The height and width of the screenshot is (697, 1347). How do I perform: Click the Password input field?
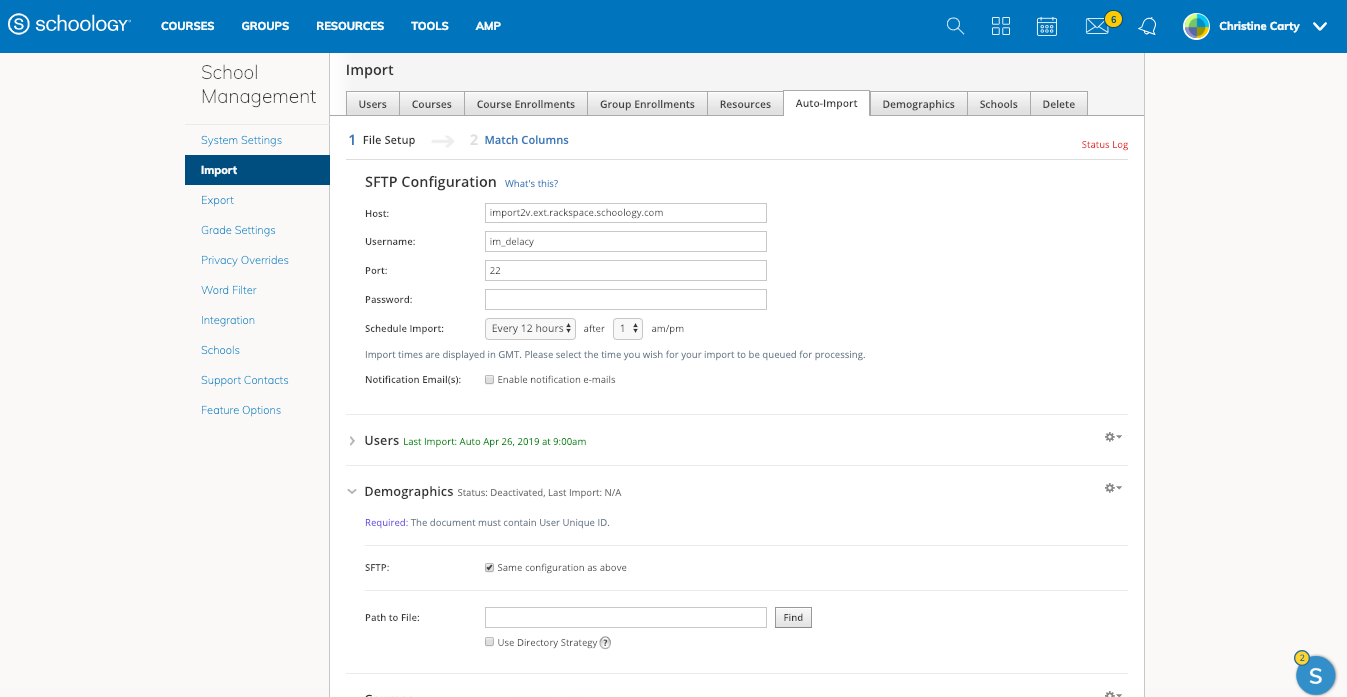(x=625, y=299)
